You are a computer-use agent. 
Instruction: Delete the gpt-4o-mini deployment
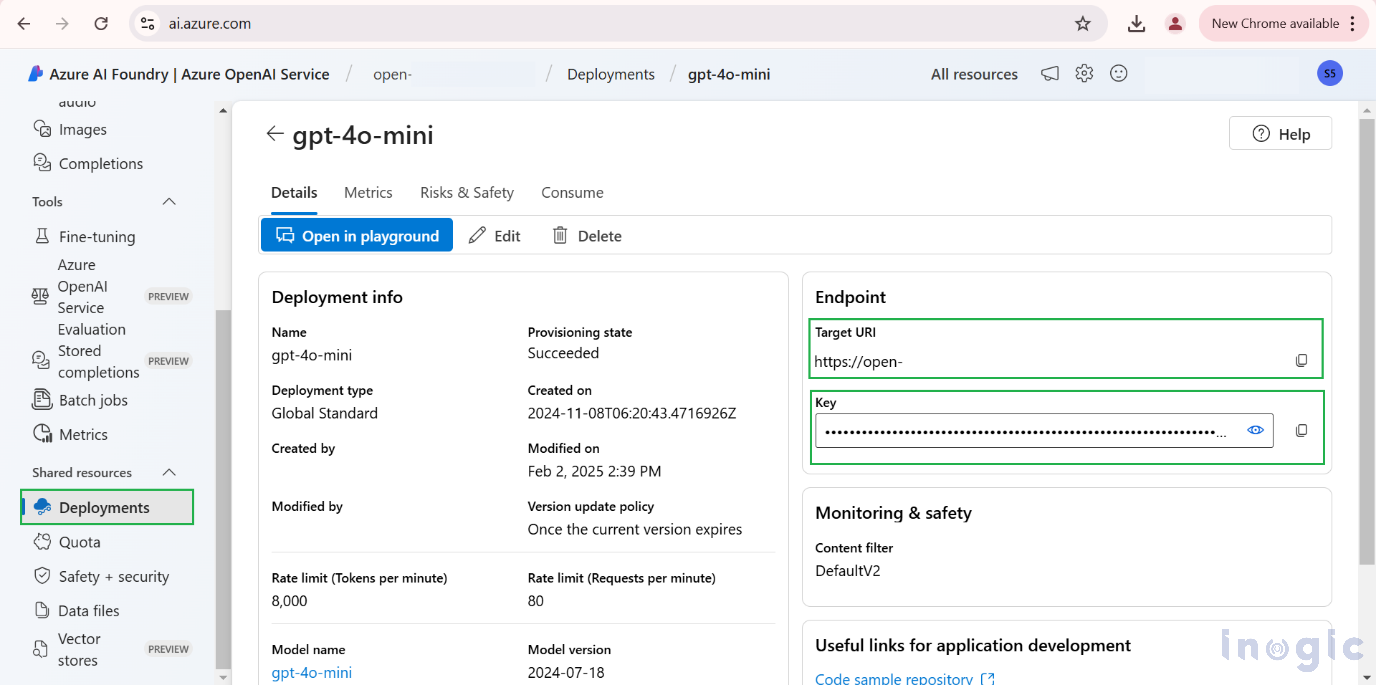(x=587, y=236)
